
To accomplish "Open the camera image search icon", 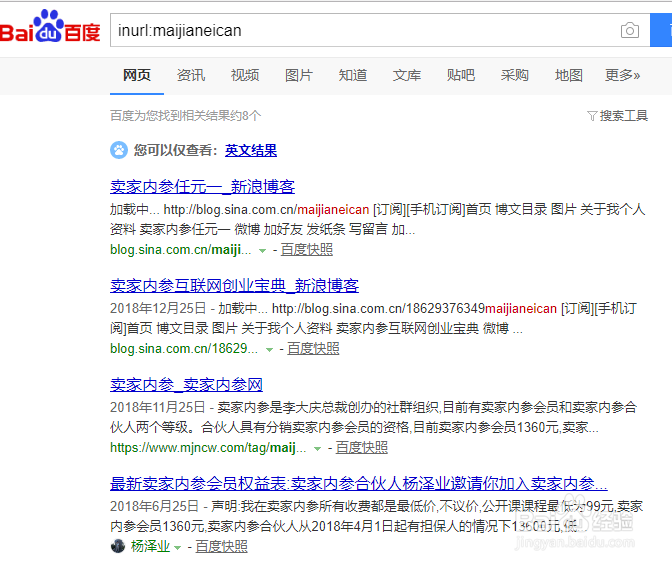I will click(630, 30).
